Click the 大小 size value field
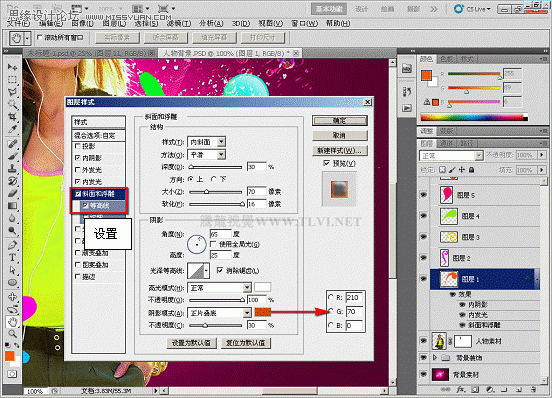The height and width of the screenshot is (398, 552). coord(256,191)
